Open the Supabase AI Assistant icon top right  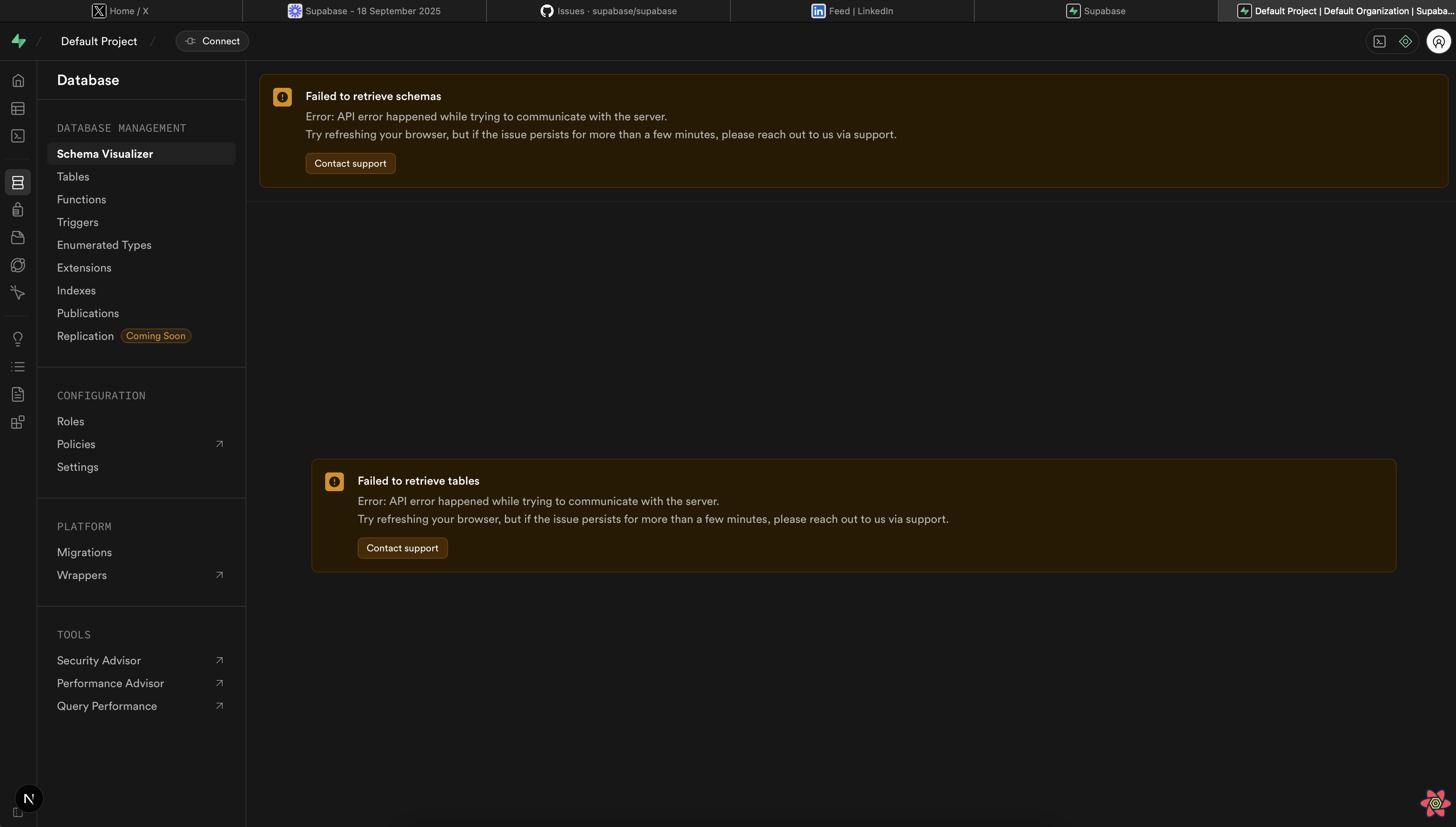tap(1406, 41)
